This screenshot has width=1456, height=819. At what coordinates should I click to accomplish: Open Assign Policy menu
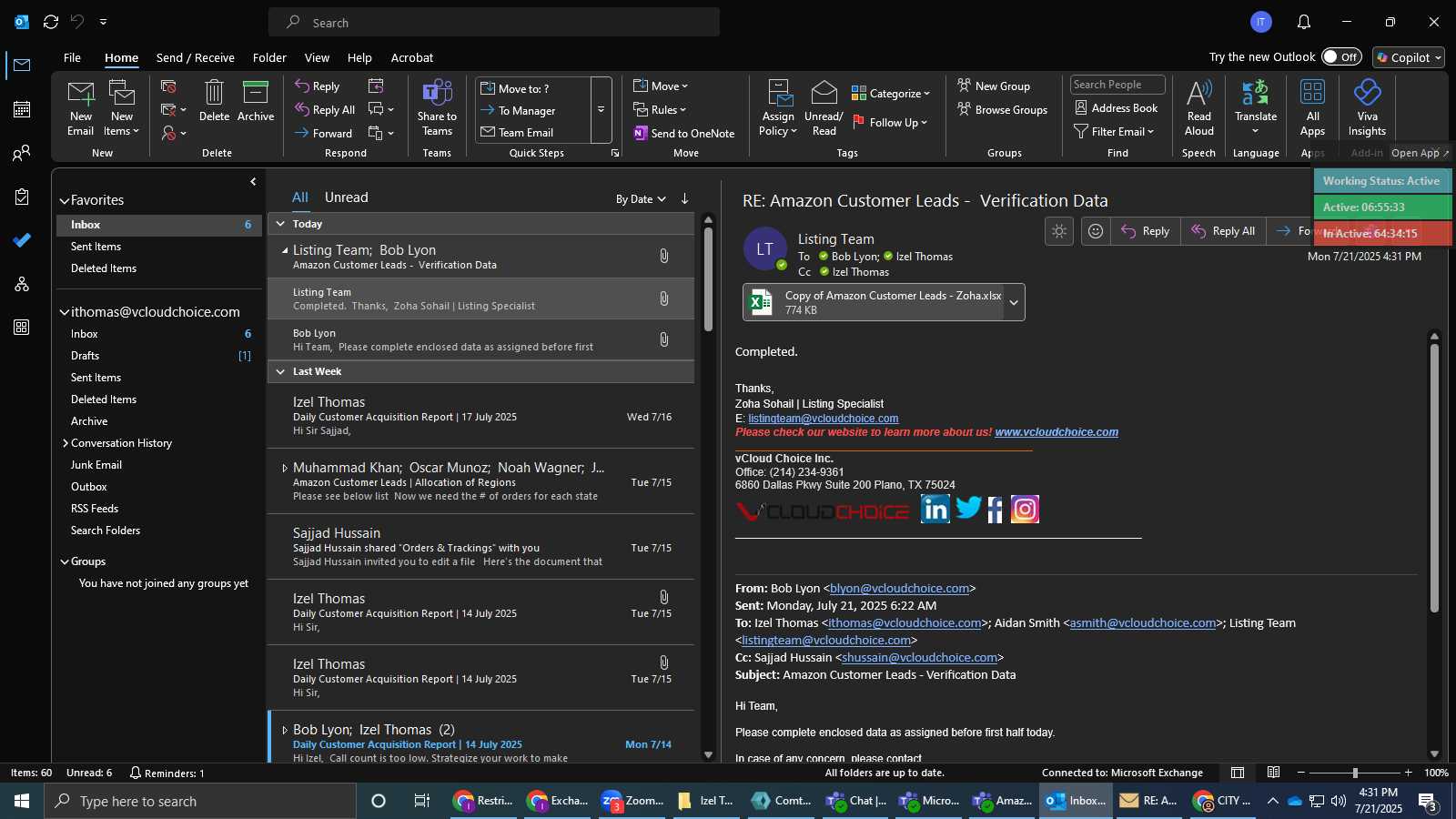[778, 107]
